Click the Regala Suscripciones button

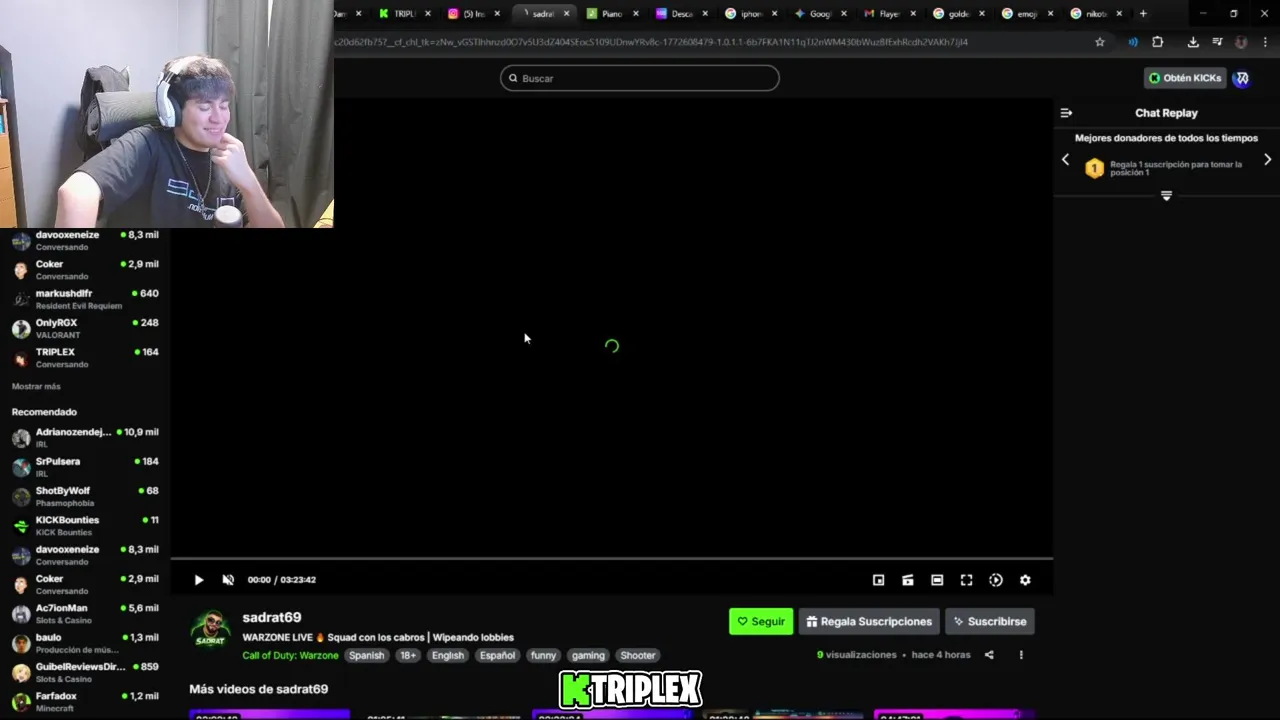869,621
